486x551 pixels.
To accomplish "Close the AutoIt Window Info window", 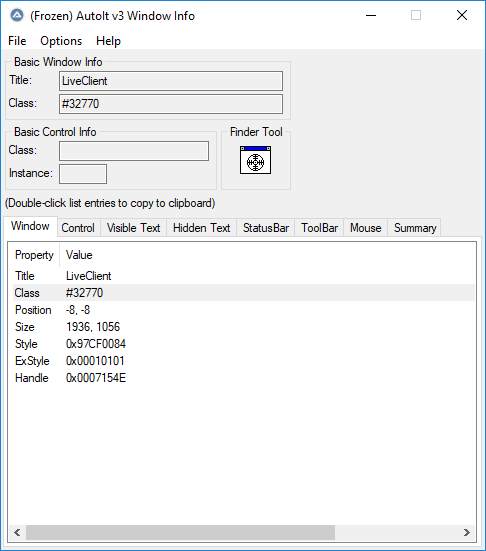I will point(462,15).
